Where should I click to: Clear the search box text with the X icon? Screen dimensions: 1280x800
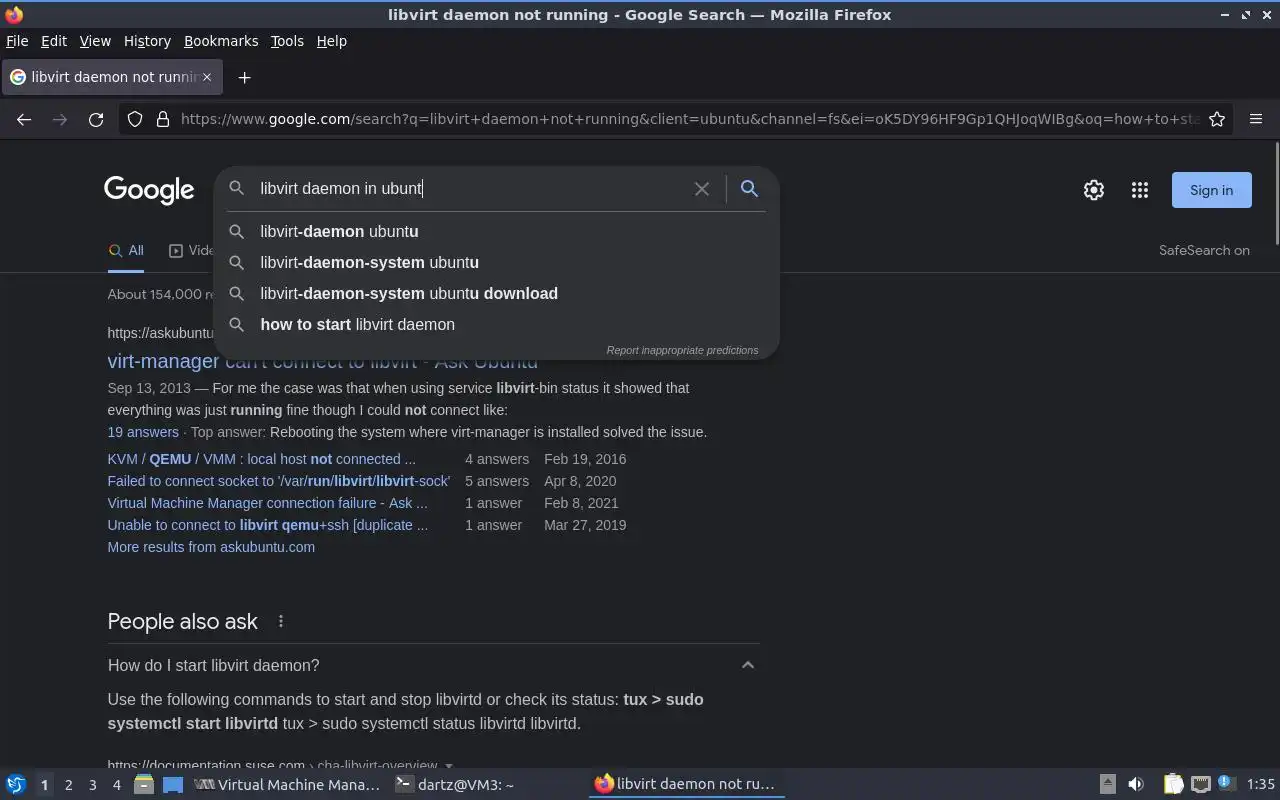click(x=702, y=188)
